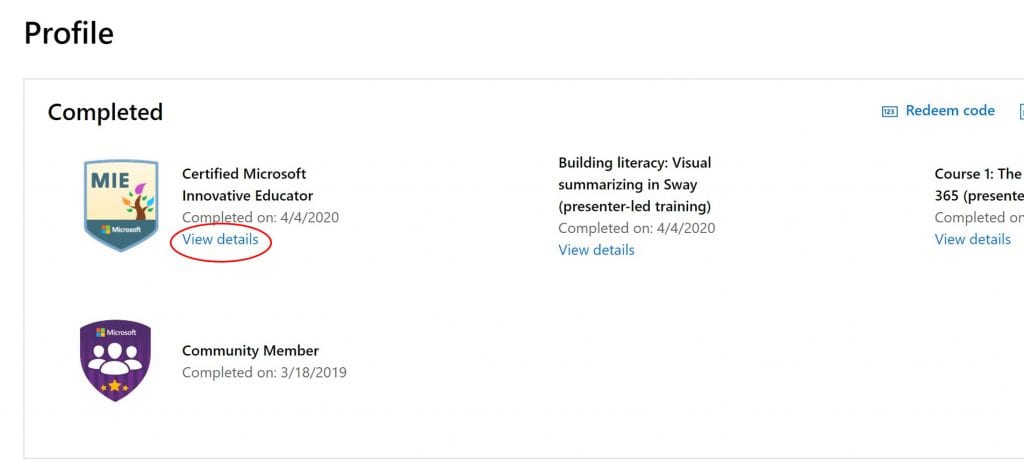
Task: Click the Profile page heading
Action: click(69, 33)
